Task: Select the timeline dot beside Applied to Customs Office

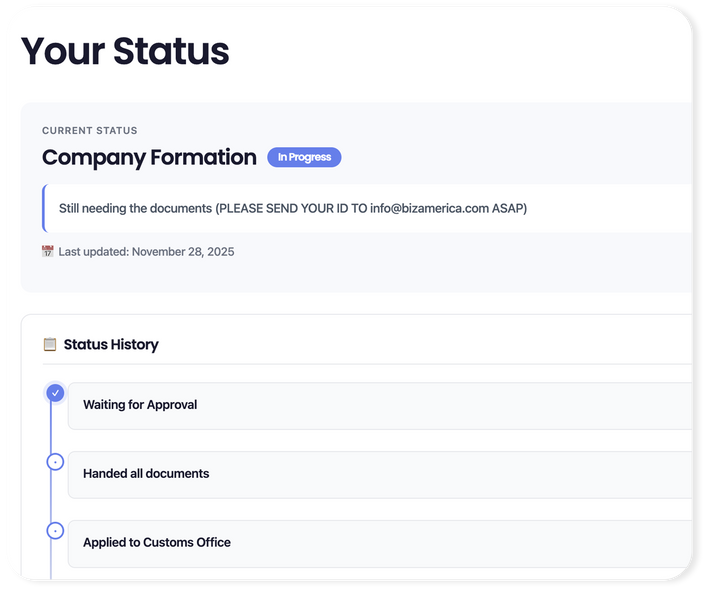Action: click(x=55, y=531)
